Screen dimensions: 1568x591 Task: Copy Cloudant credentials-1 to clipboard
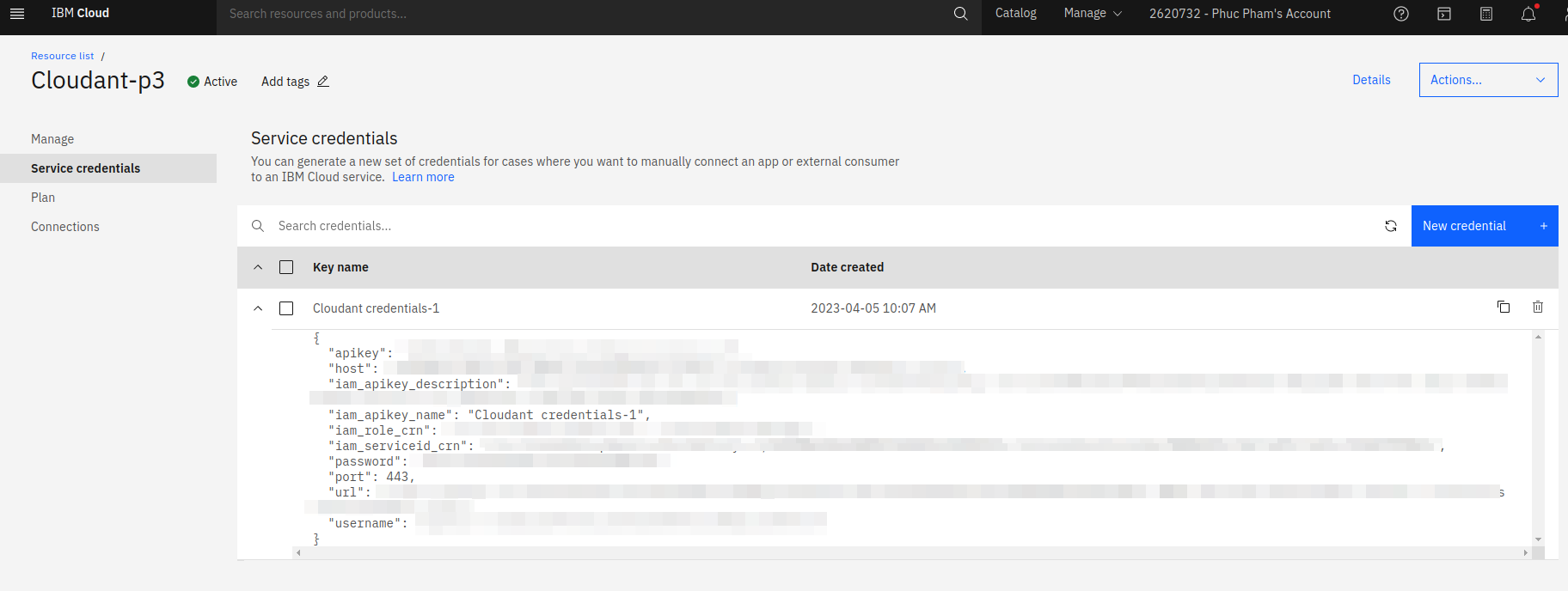point(1504,308)
